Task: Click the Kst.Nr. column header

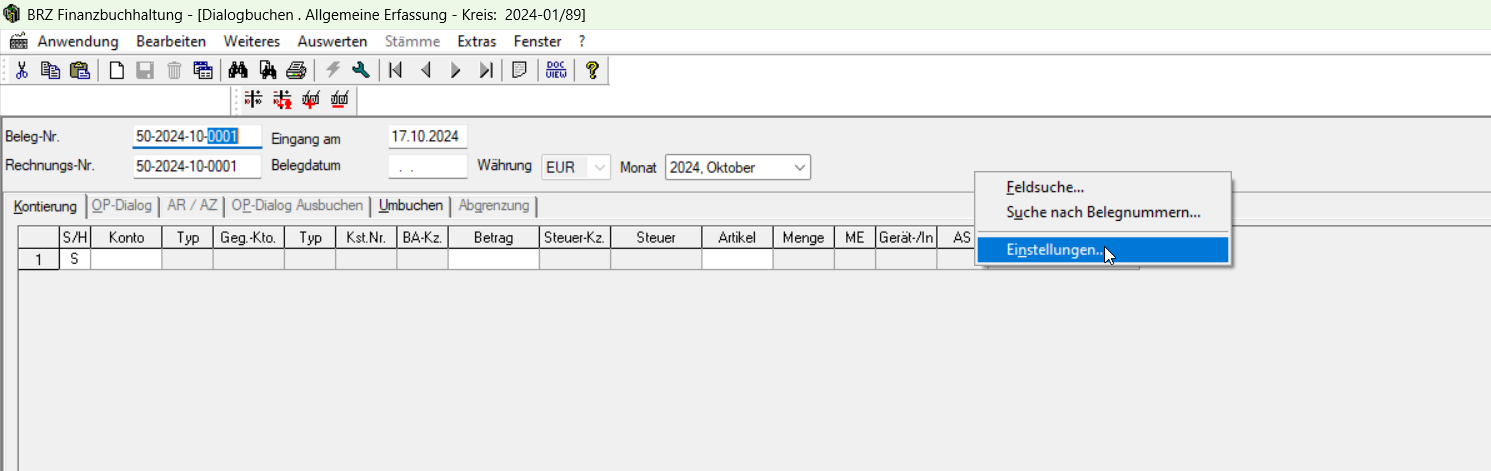Action: [x=366, y=237]
